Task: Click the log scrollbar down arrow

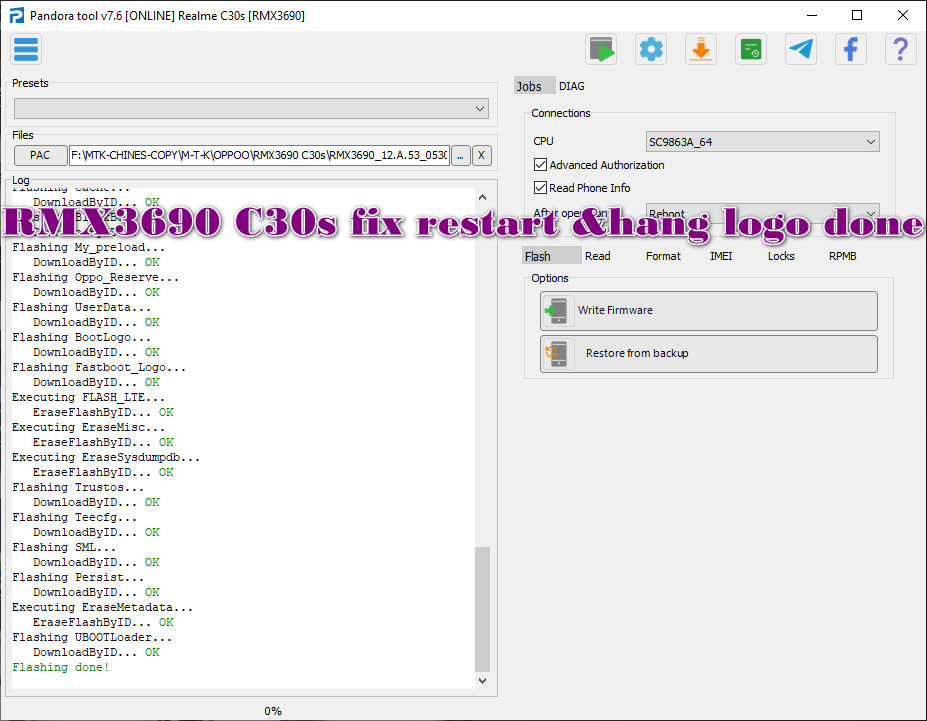Action: click(x=482, y=681)
